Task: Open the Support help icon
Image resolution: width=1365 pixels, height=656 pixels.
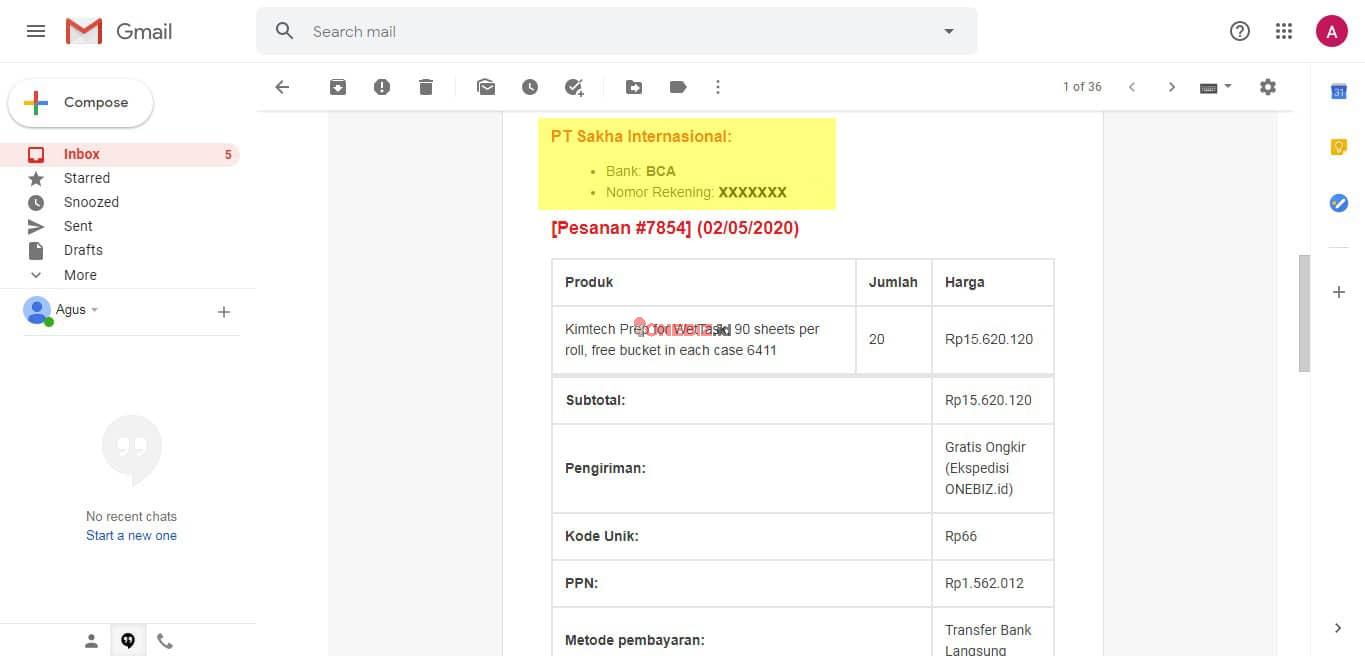Action: [x=1240, y=31]
